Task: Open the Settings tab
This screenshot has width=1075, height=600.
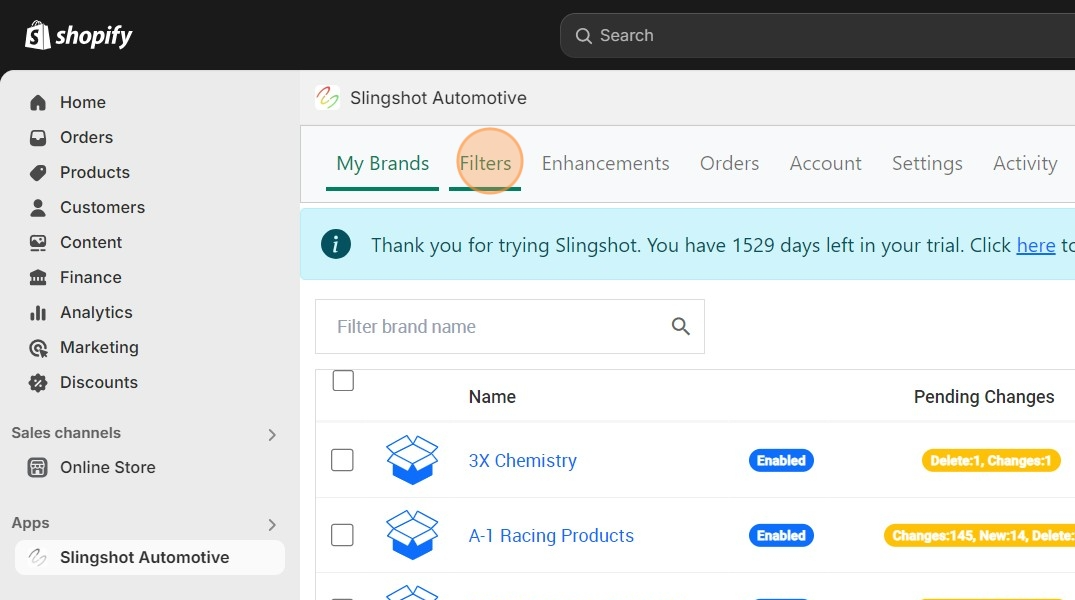Action: click(927, 163)
